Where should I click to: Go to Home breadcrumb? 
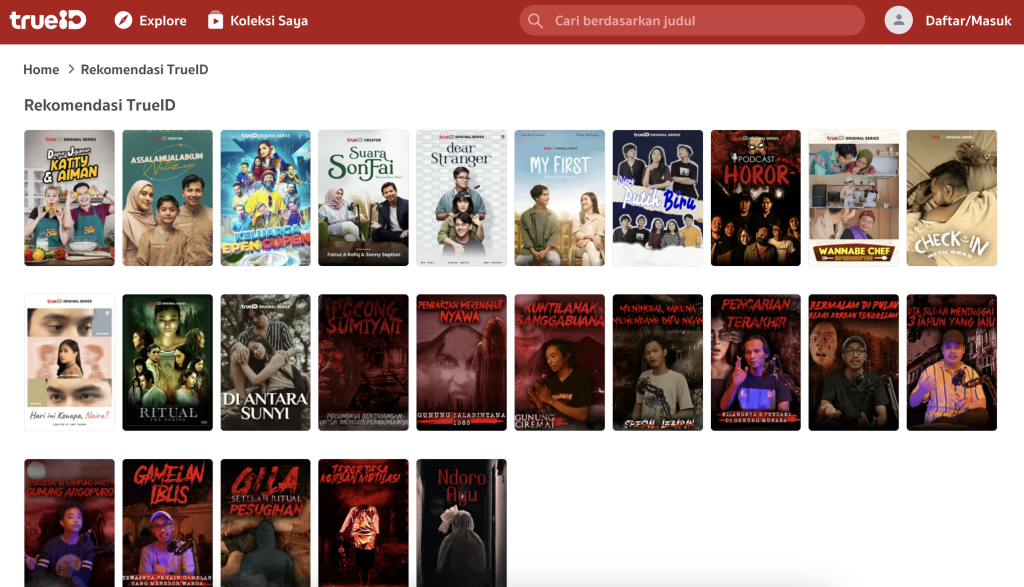[41, 69]
